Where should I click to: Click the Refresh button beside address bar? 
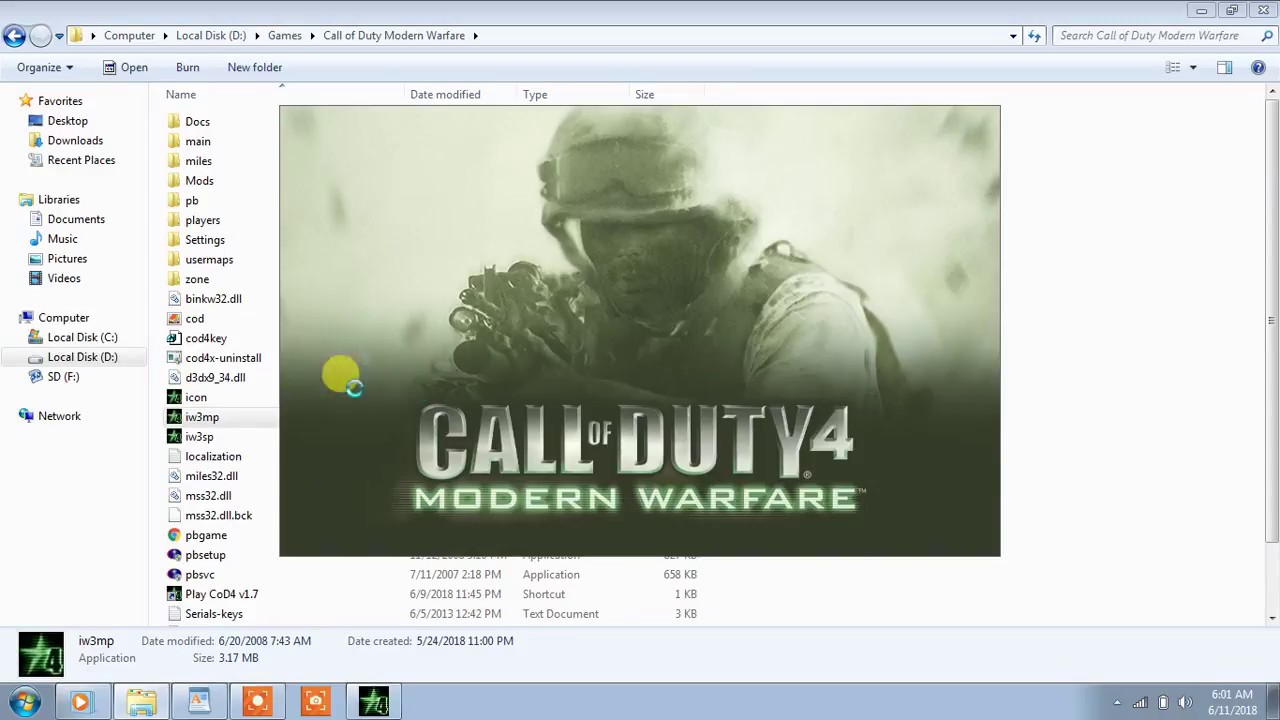point(1034,36)
